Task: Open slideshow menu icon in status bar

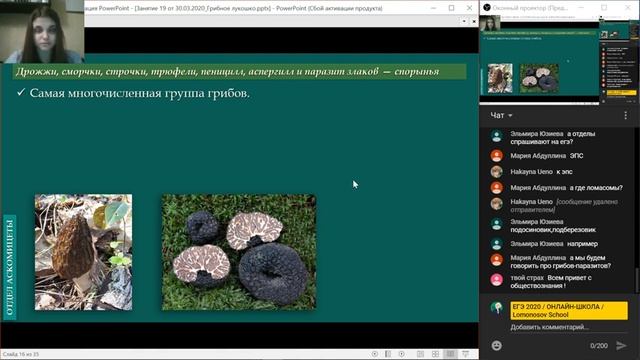Action: 388,354
